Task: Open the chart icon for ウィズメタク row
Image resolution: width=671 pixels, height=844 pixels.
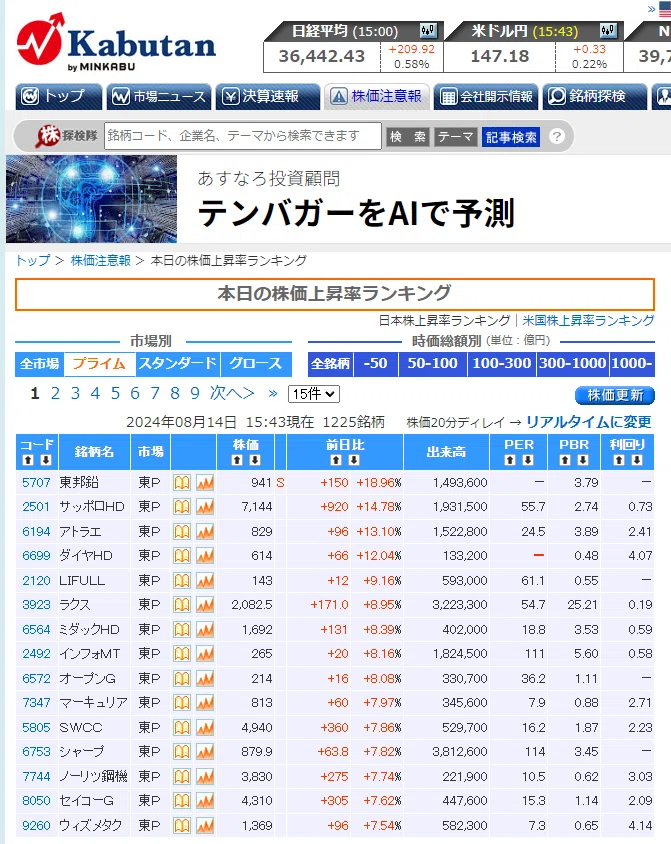Action: [205, 825]
